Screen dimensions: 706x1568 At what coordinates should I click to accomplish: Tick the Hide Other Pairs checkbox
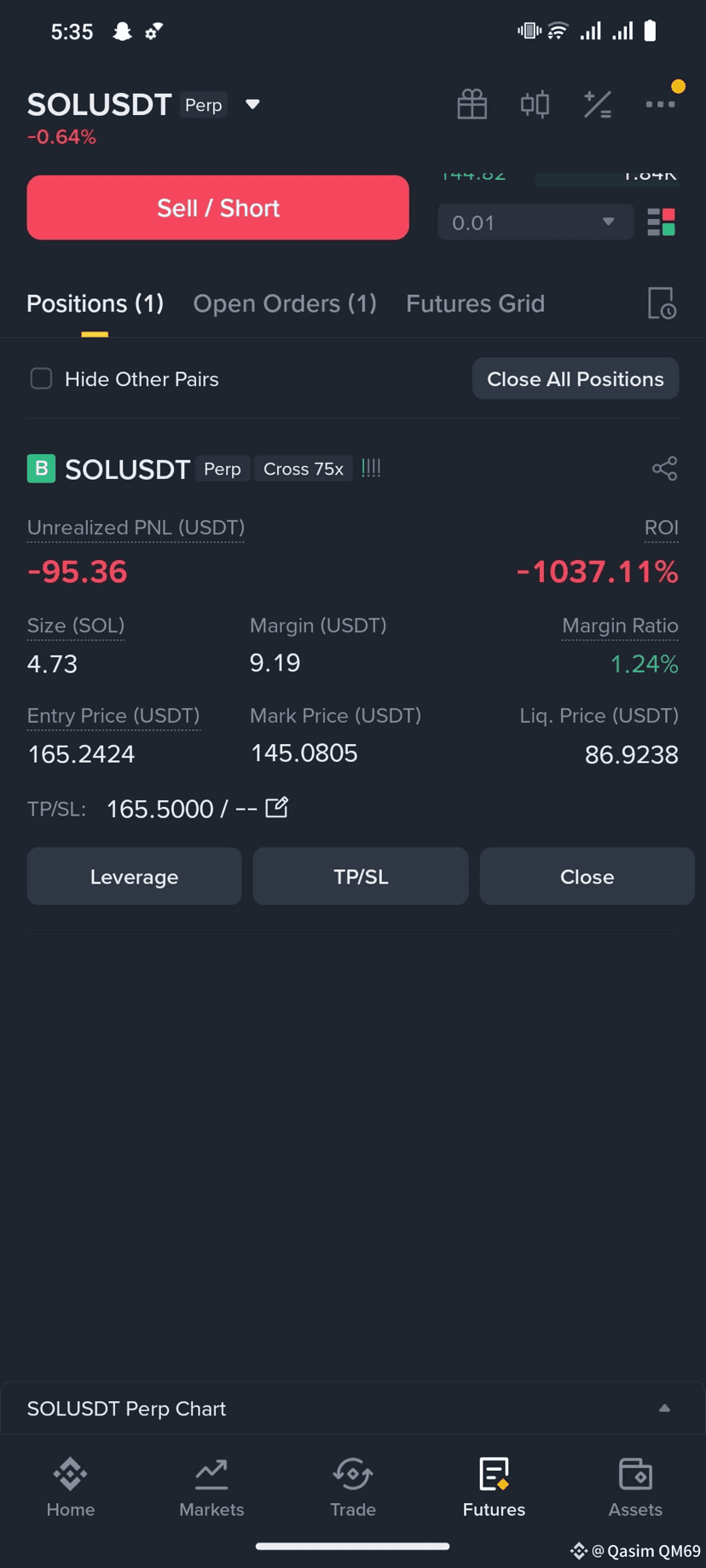pyautogui.click(x=41, y=378)
